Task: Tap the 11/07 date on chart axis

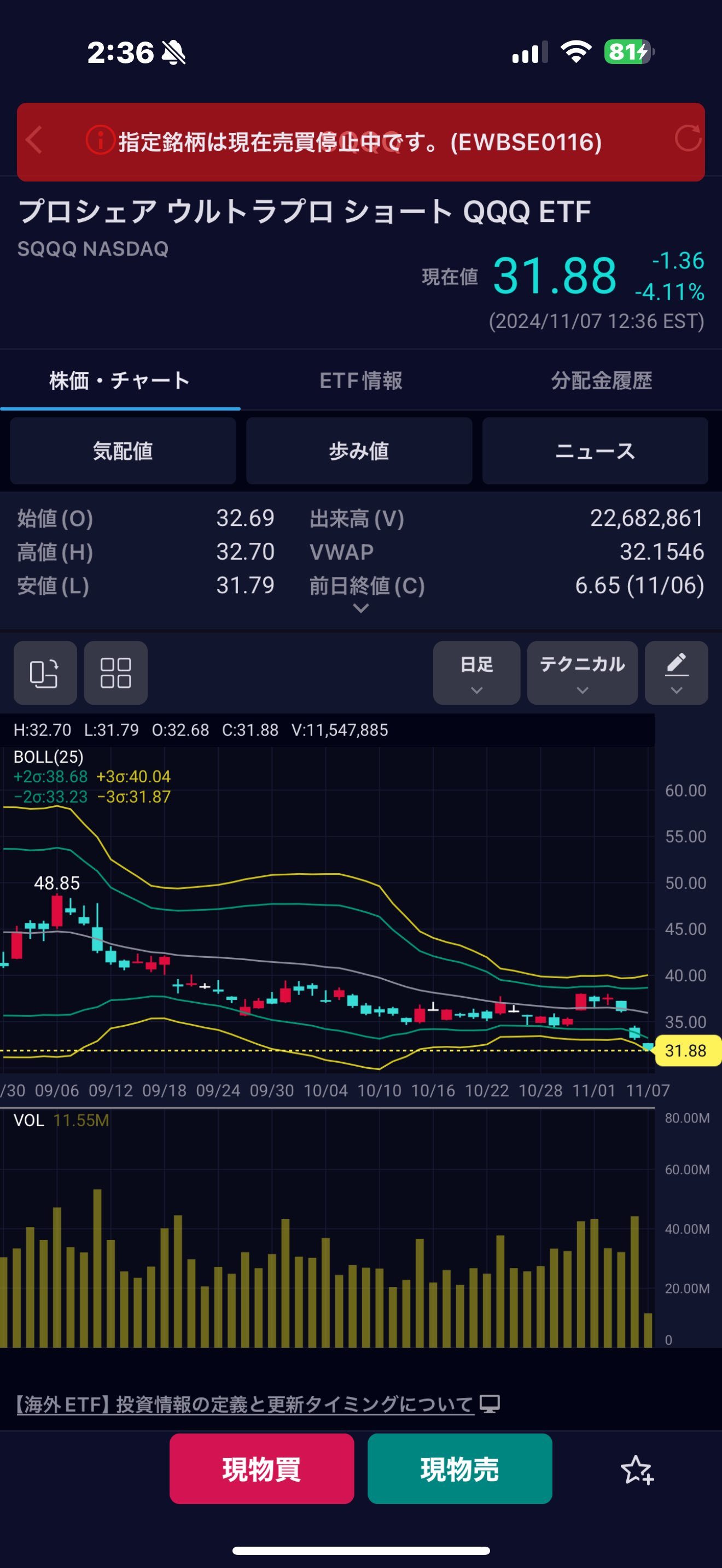Action: coord(648,1090)
